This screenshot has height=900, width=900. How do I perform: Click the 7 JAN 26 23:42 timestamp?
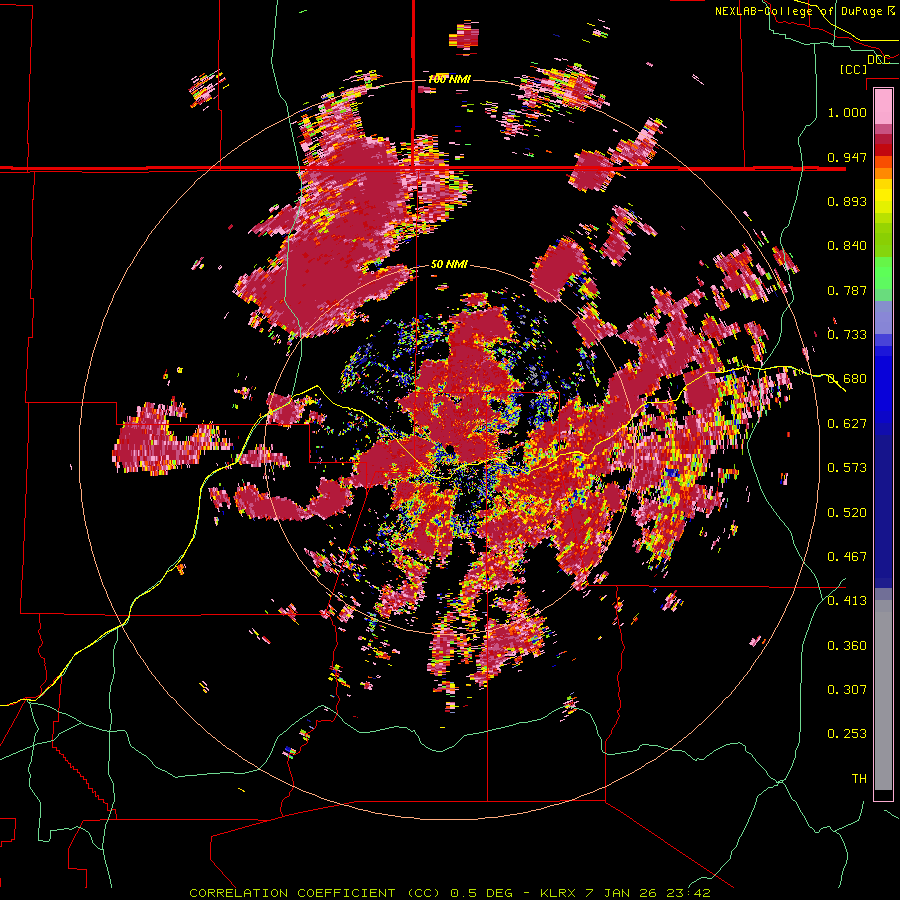(x=647, y=893)
